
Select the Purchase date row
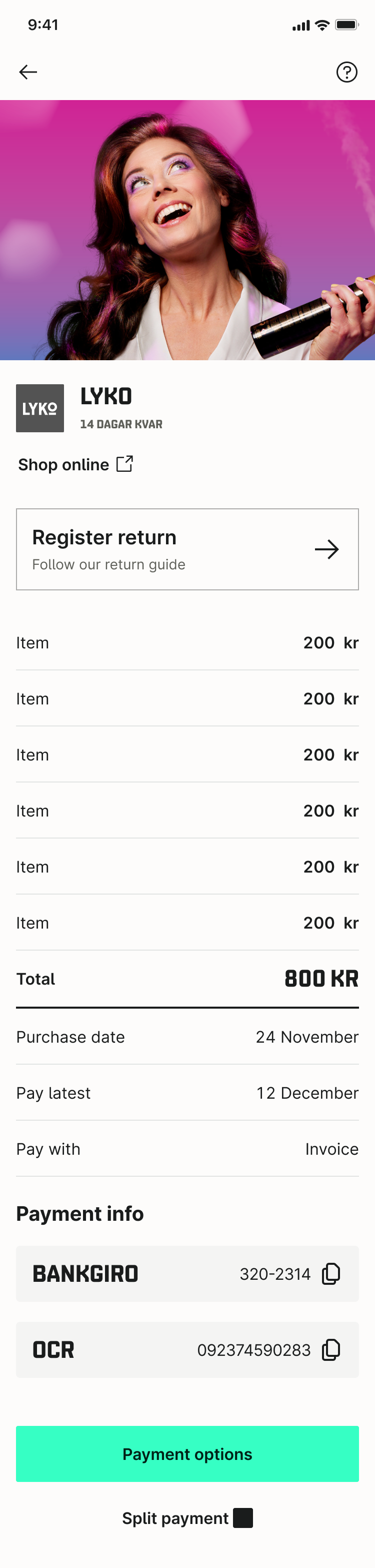click(x=187, y=1037)
